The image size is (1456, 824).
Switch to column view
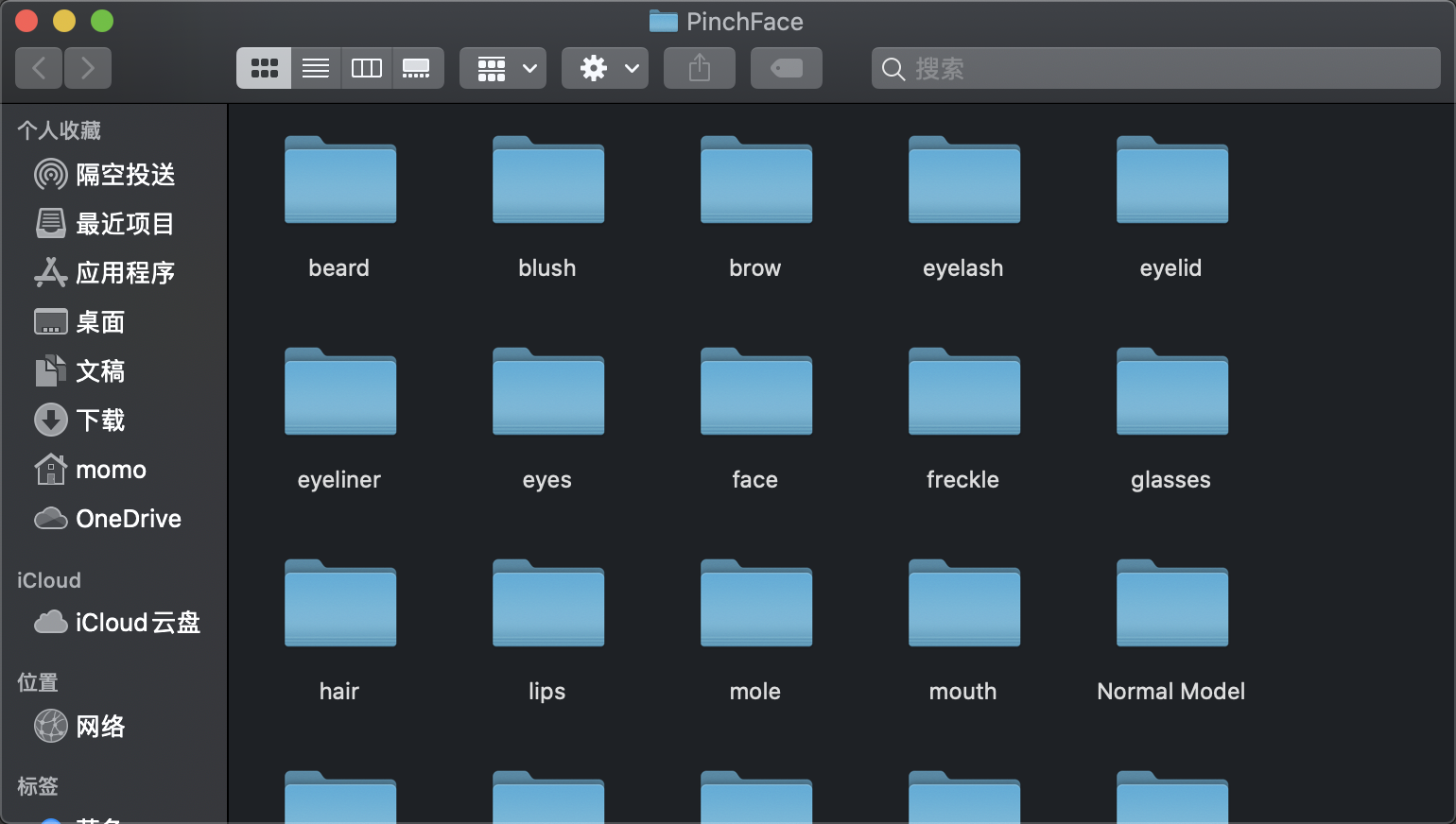pos(367,68)
